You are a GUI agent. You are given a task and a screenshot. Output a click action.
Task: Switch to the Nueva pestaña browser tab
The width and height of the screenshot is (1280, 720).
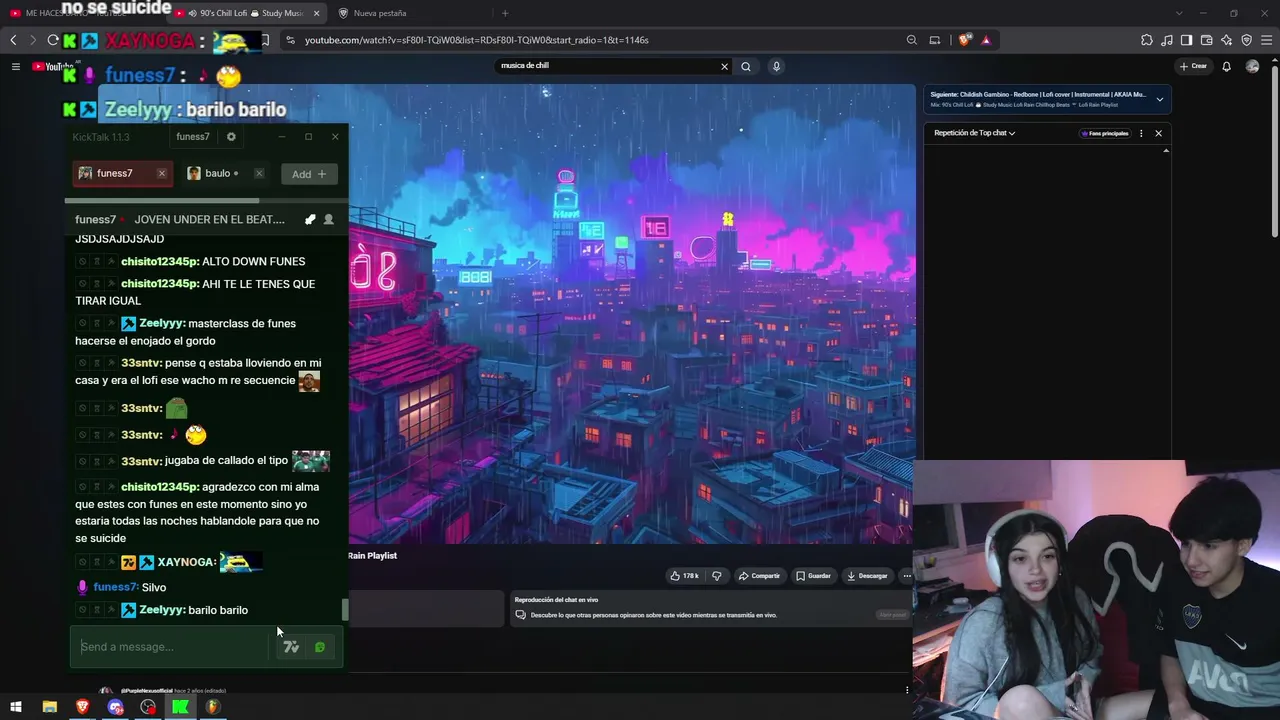tap(410, 13)
